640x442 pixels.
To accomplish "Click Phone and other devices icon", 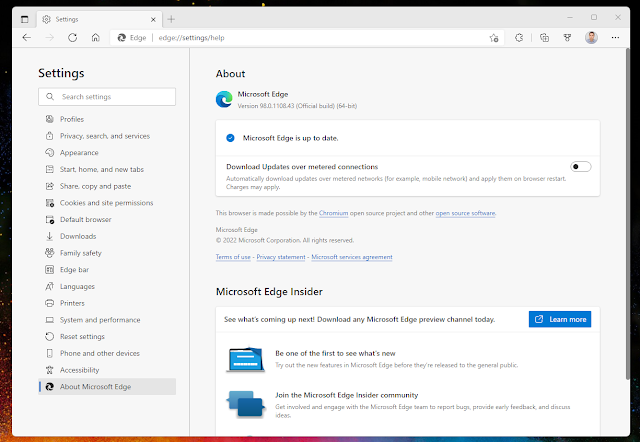I will pos(49,353).
